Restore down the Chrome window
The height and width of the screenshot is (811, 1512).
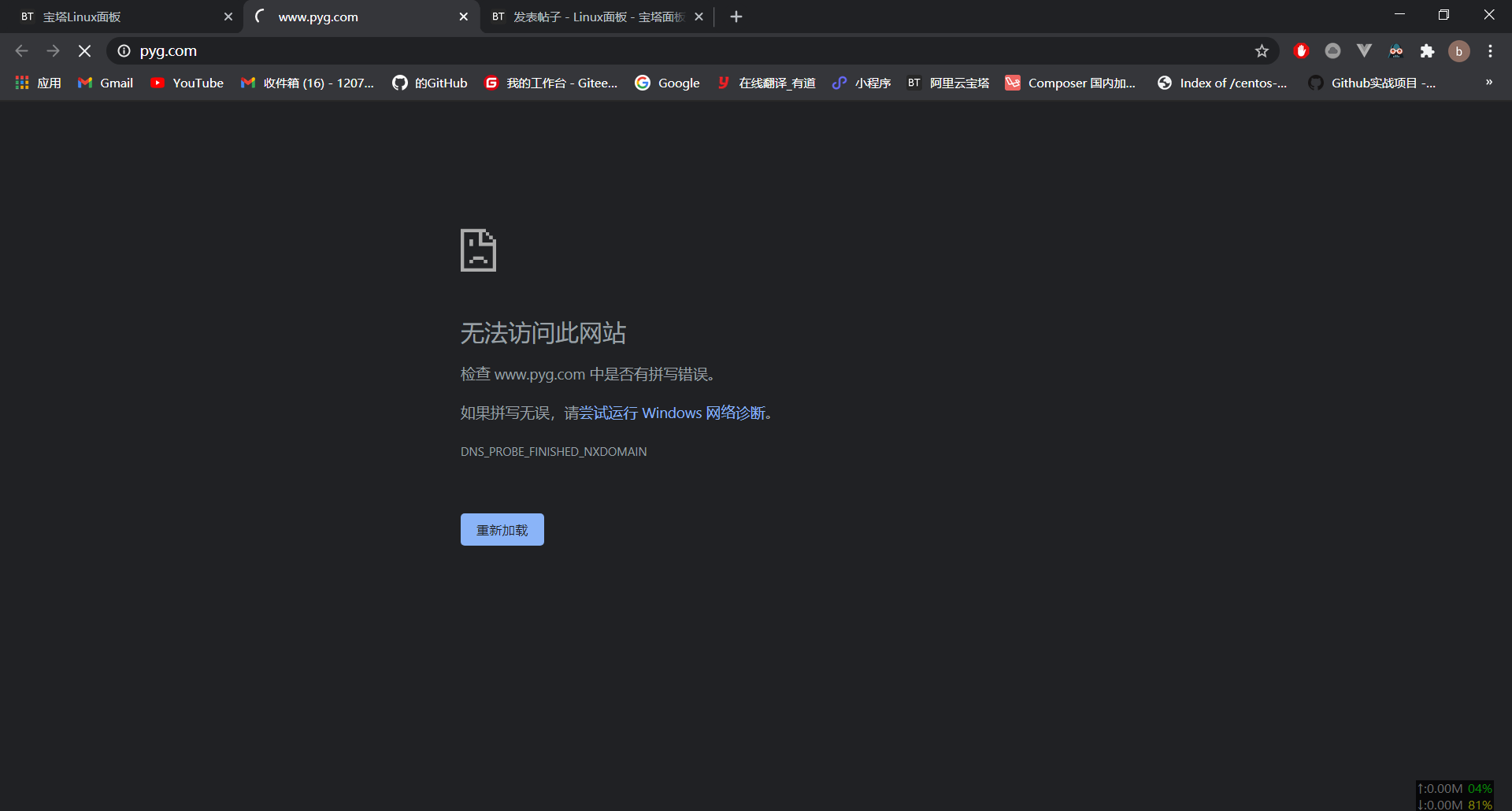click(1443, 15)
